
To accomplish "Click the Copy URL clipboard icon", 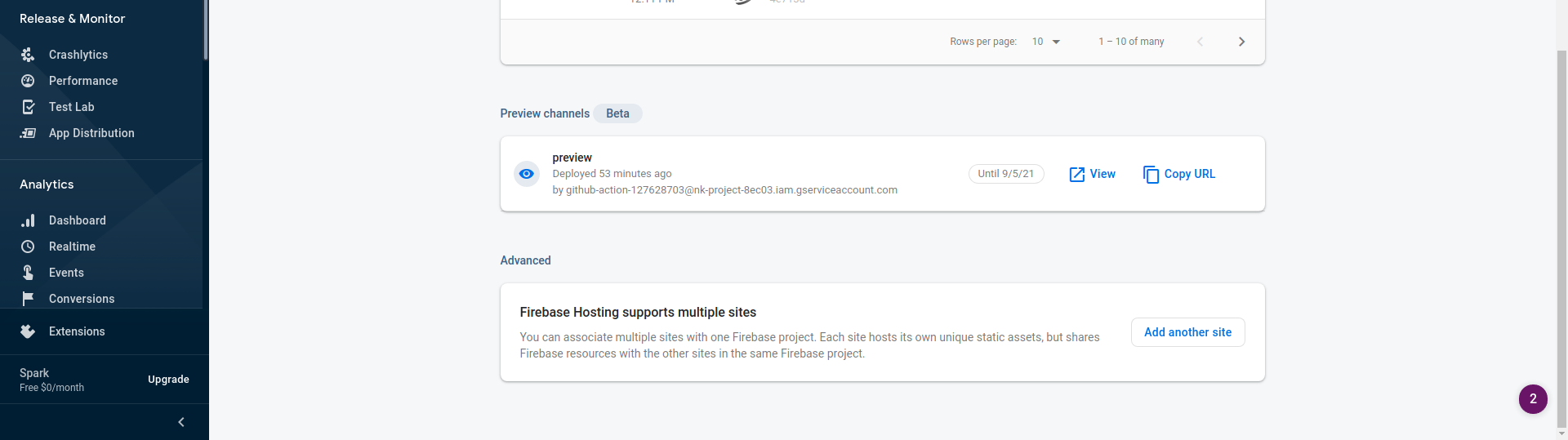I will [x=1151, y=175].
